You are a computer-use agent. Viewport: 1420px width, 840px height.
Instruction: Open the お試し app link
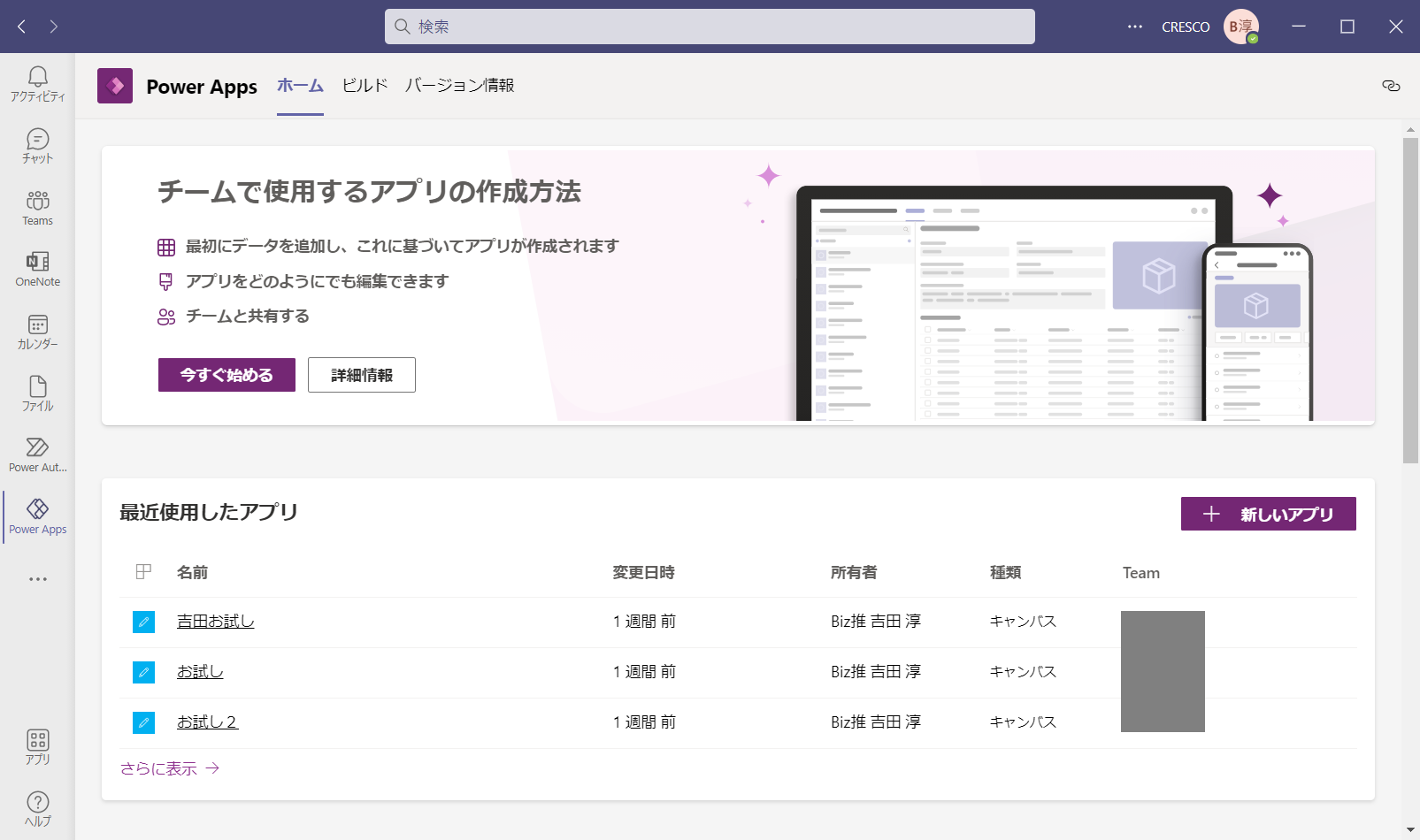(x=200, y=672)
